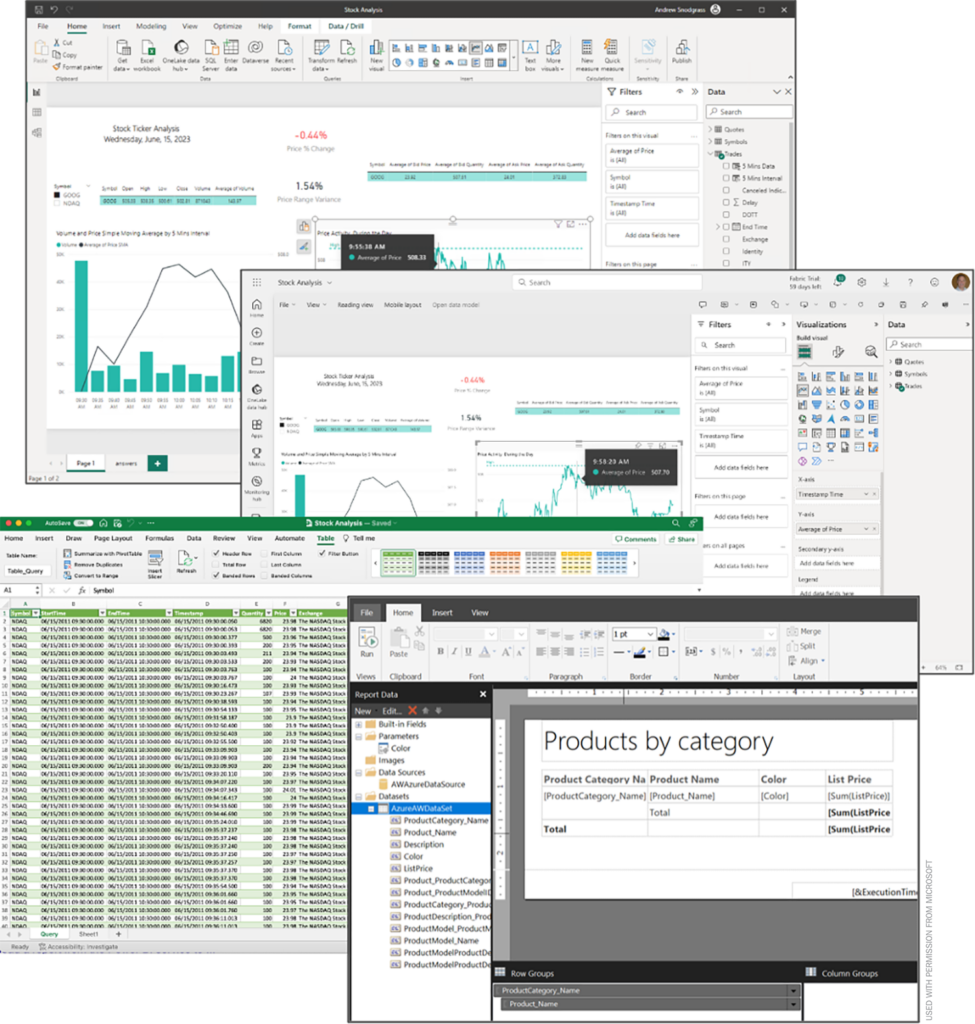Check the Delay field in the Data pane
Screen dimensions: 975x1024
click(x=726, y=202)
